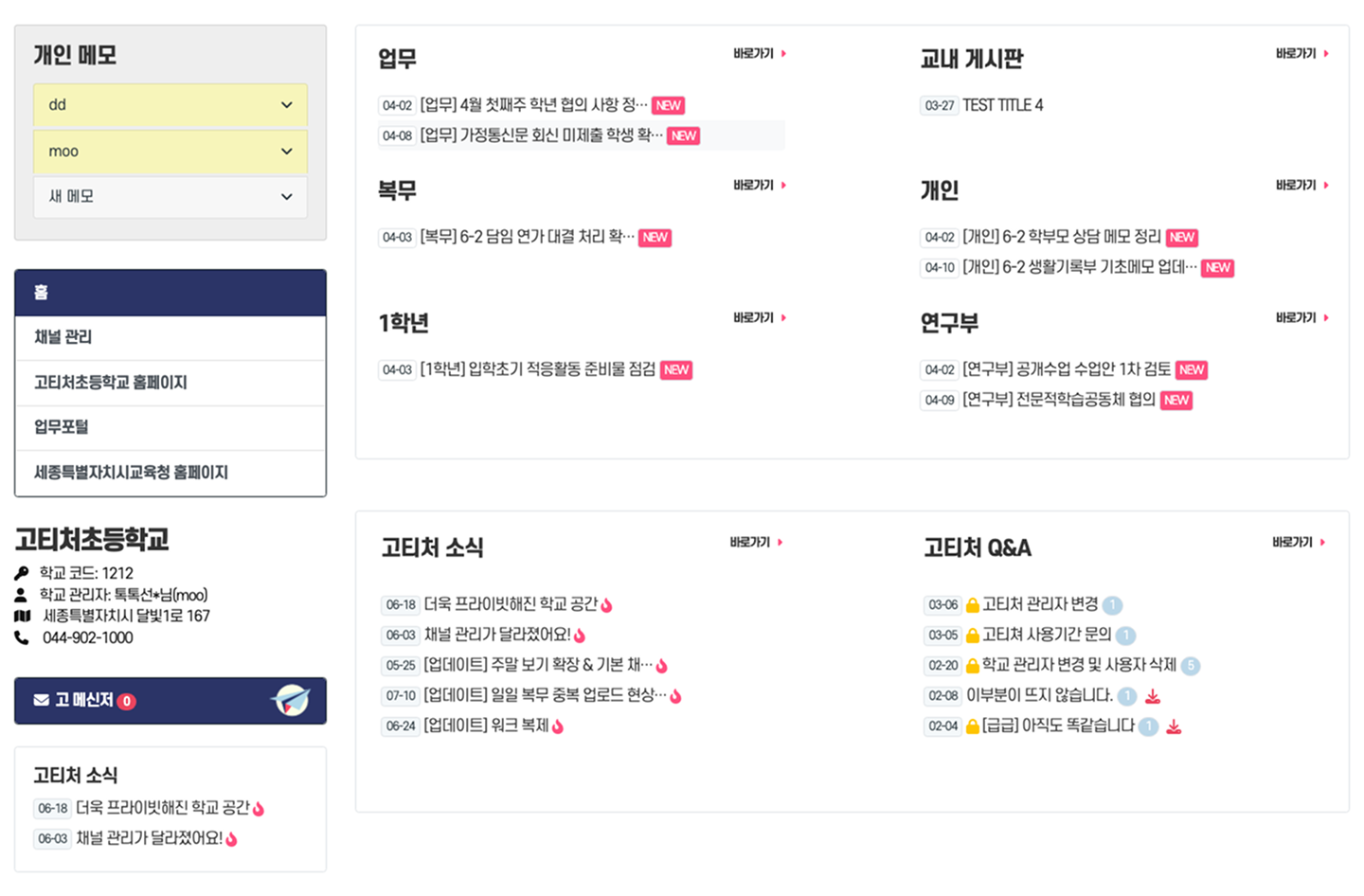Click the phone icon beside 044-902-1000

tap(22, 637)
